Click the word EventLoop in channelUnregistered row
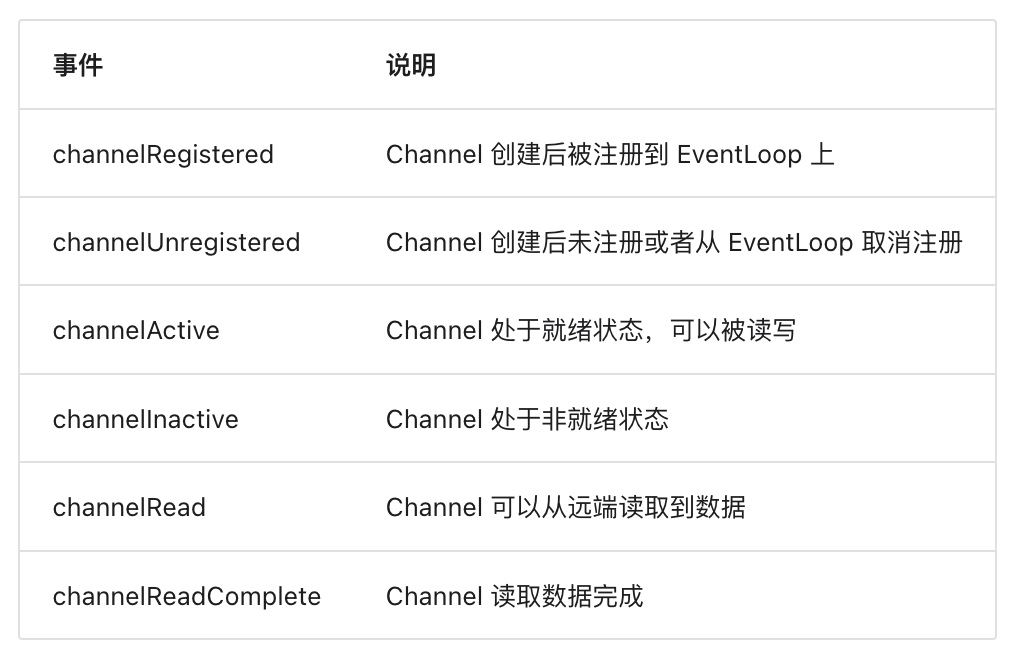Image resolution: width=1026 pixels, height=664 pixels. pos(790,243)
